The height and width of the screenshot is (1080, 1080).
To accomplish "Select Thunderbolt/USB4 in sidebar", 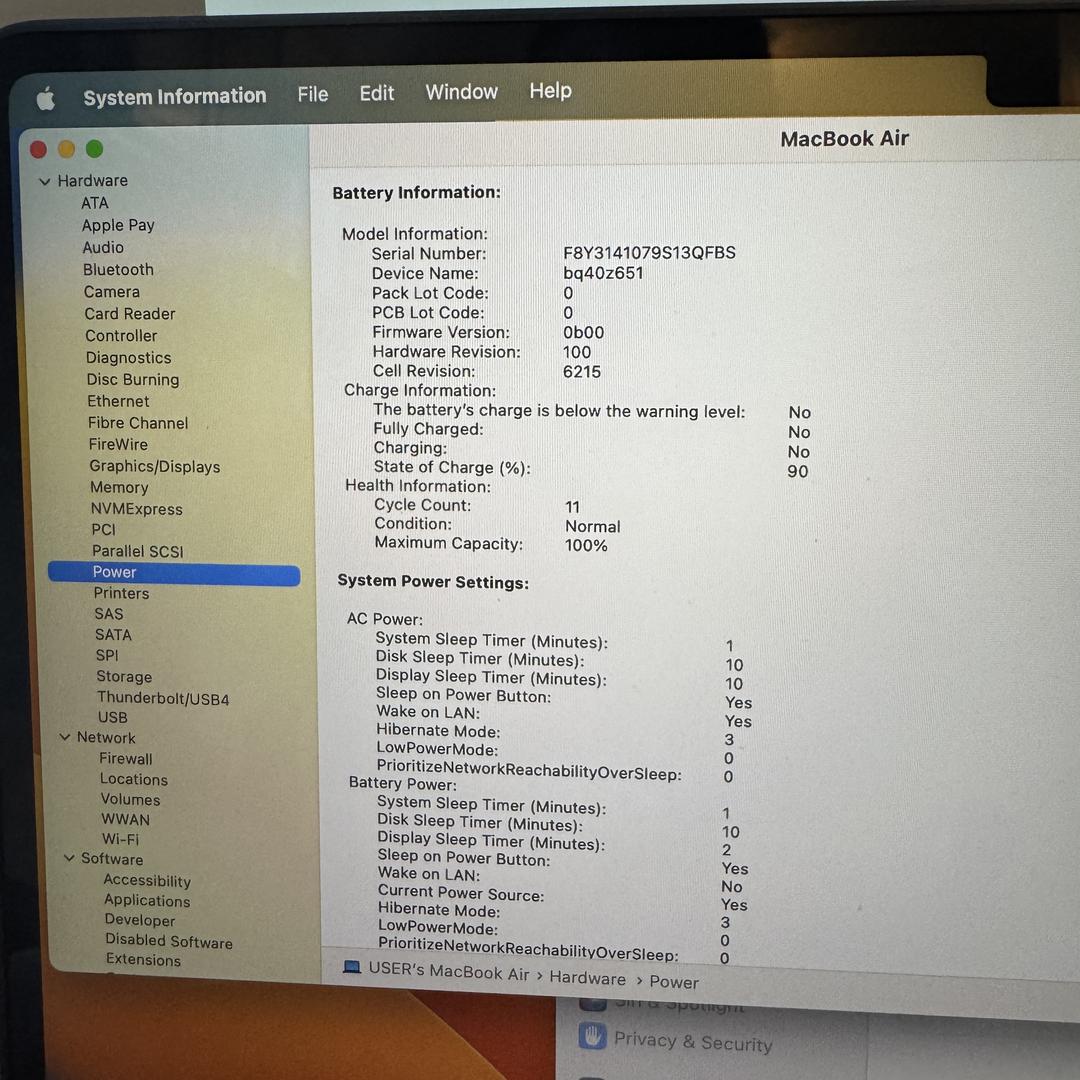I will pyautogui.click(x=163, y=698).
